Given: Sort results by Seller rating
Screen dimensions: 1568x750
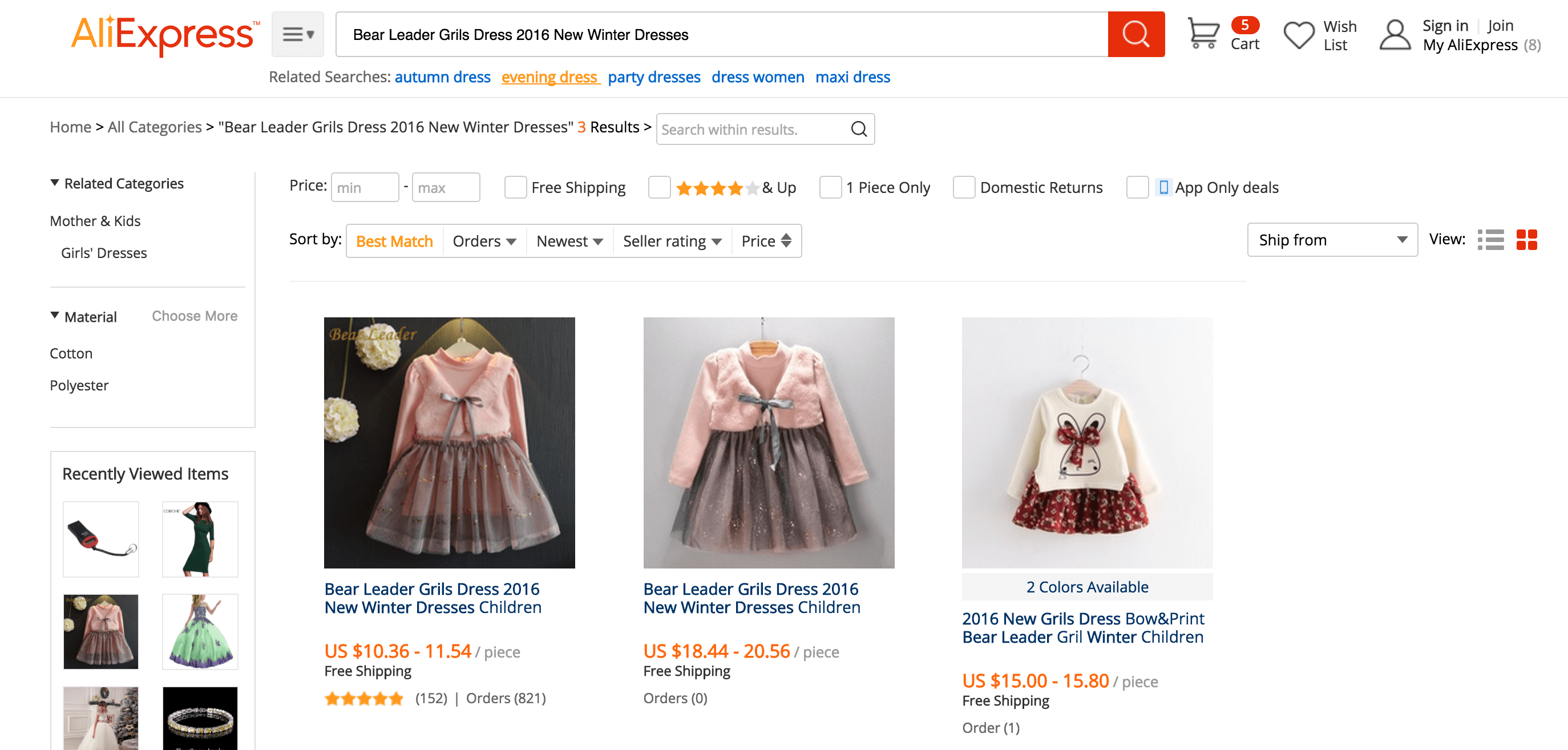Looking at the screenshot, I should pos(672,241).
